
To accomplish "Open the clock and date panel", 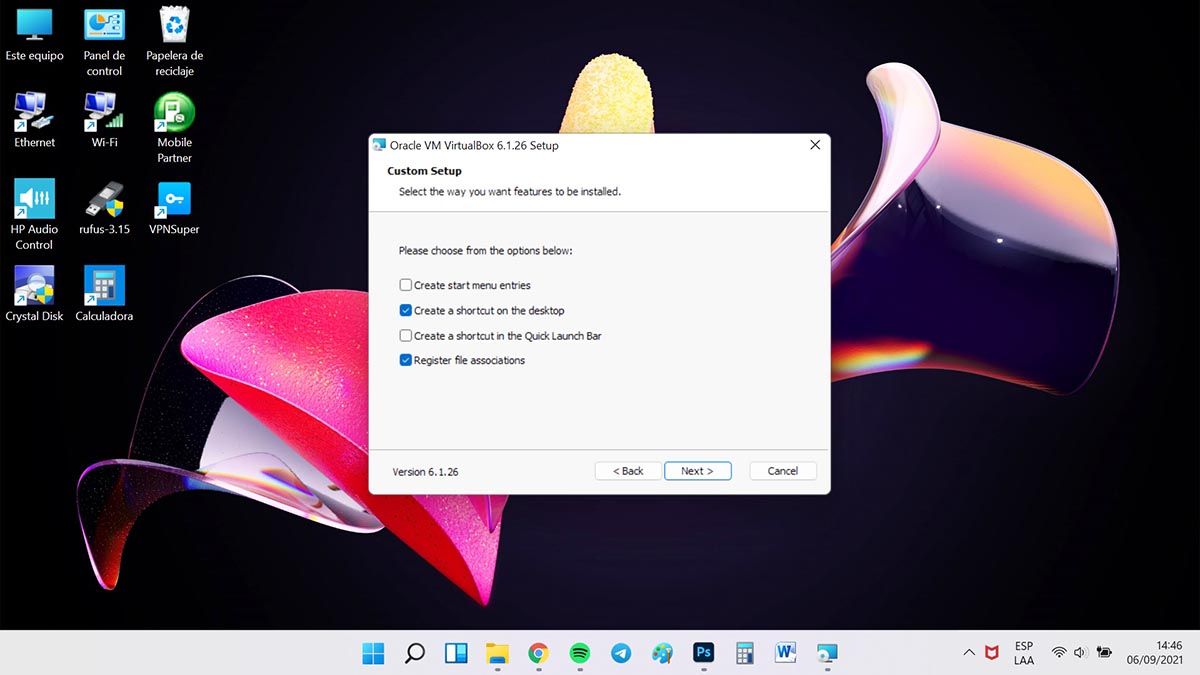I will tap(1154, 653).
